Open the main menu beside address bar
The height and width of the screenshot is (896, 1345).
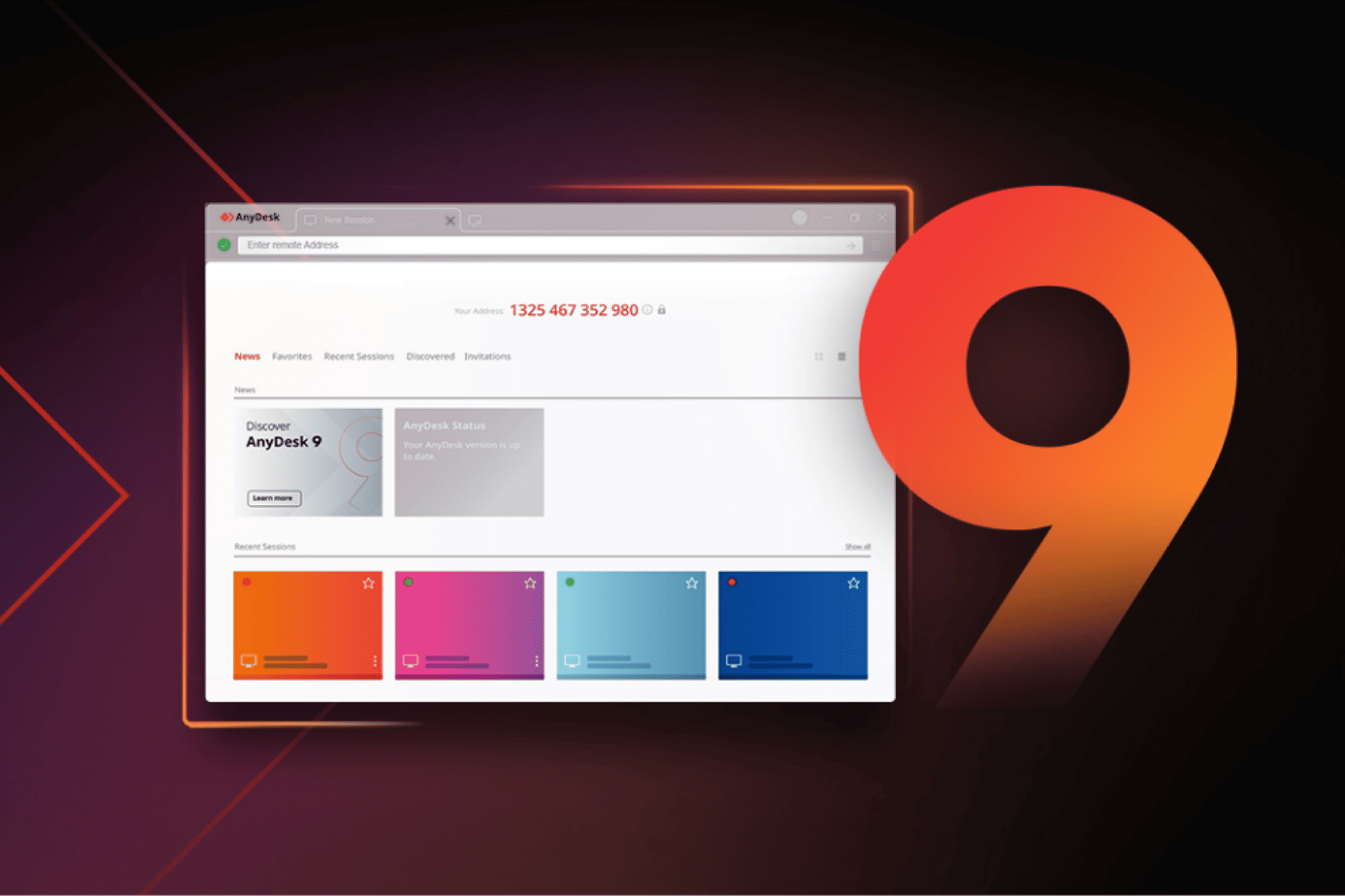pyautogui.click(x=876, y=245)
